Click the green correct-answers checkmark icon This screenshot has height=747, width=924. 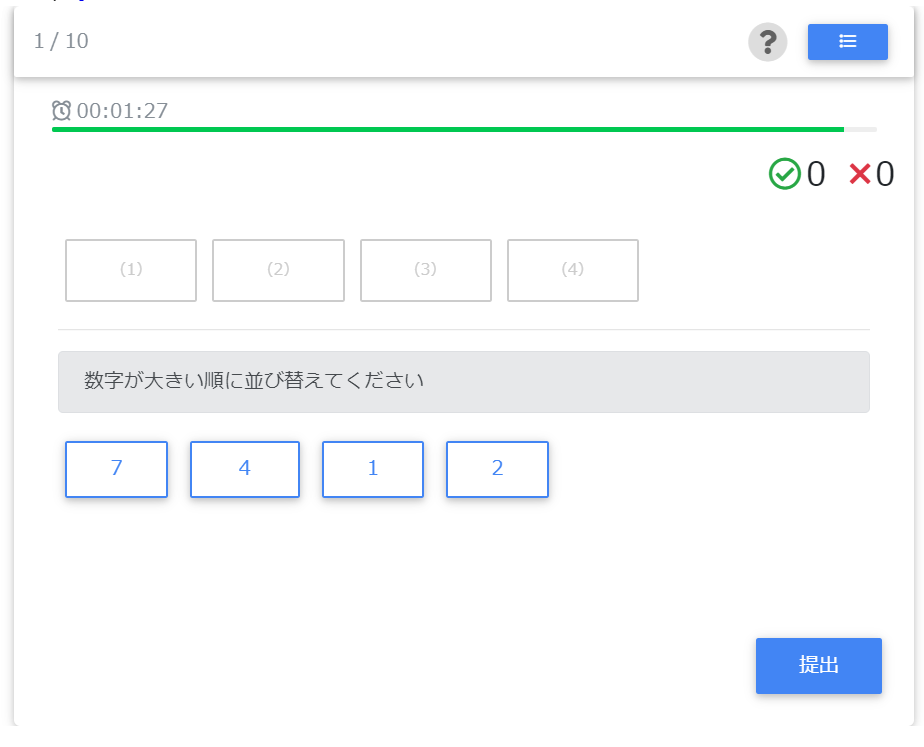pyautogui.click(x=784, y=174)
